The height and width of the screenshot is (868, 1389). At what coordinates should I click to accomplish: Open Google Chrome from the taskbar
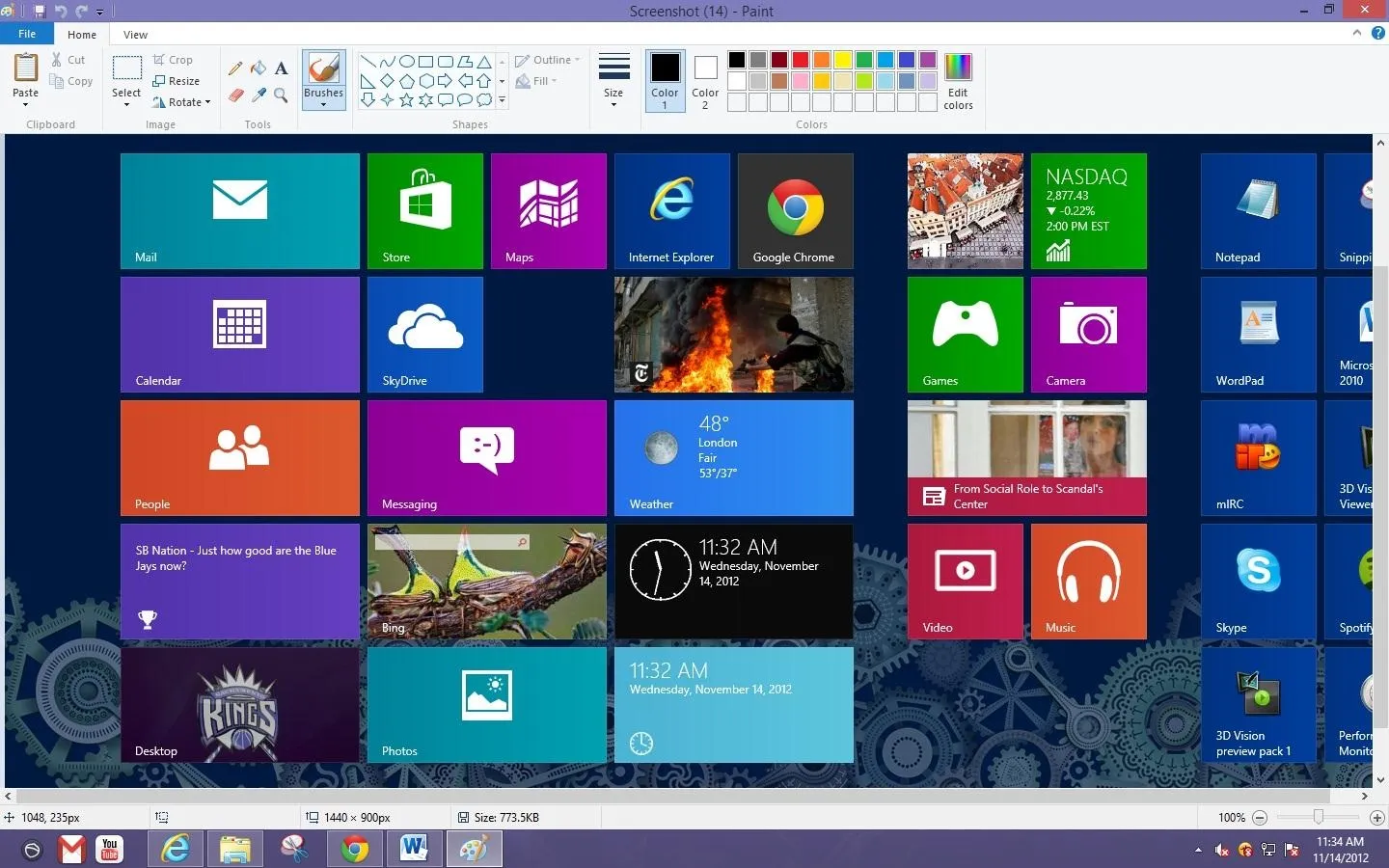[355, 850]
